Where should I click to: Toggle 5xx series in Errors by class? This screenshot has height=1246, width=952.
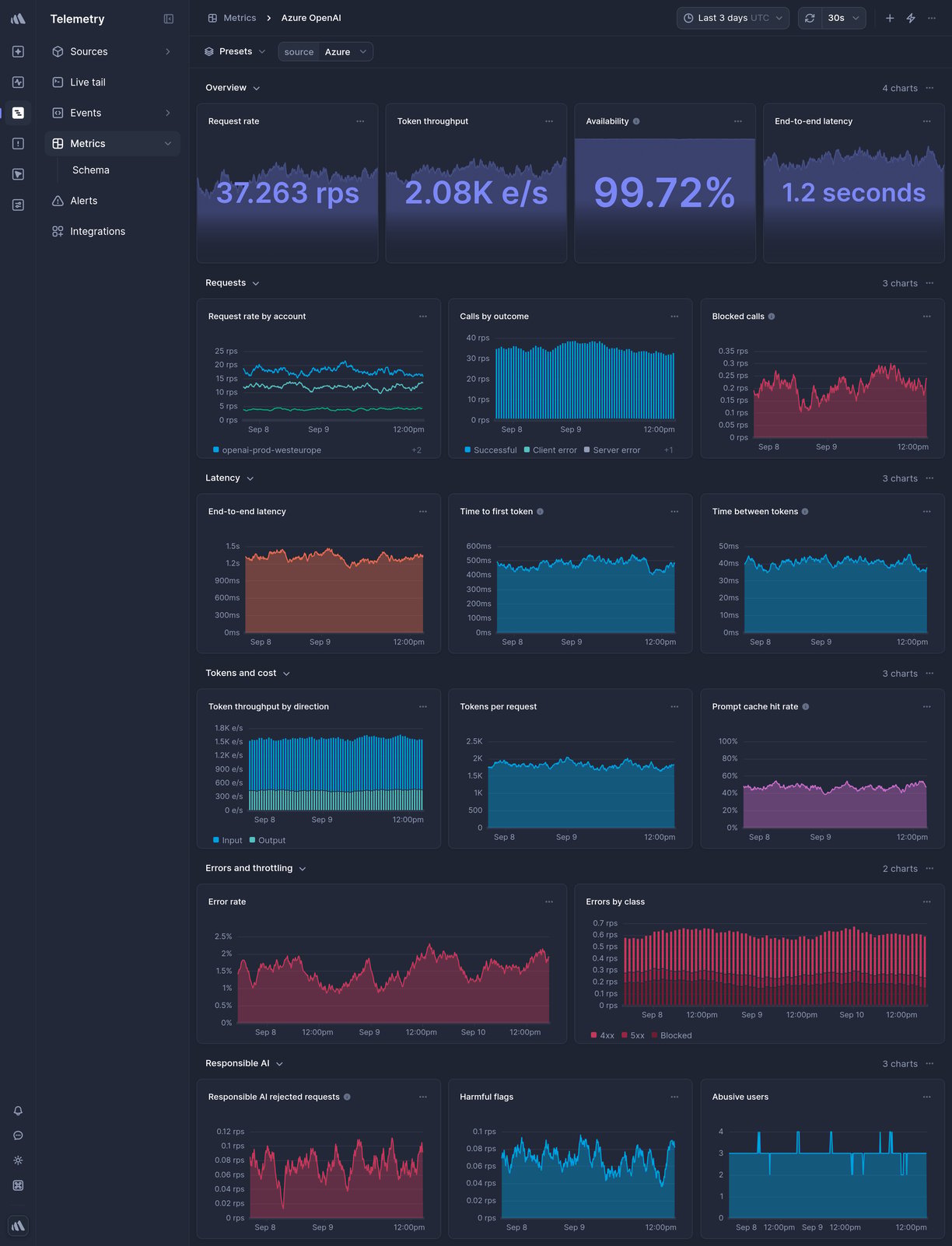pos(633,1036)
